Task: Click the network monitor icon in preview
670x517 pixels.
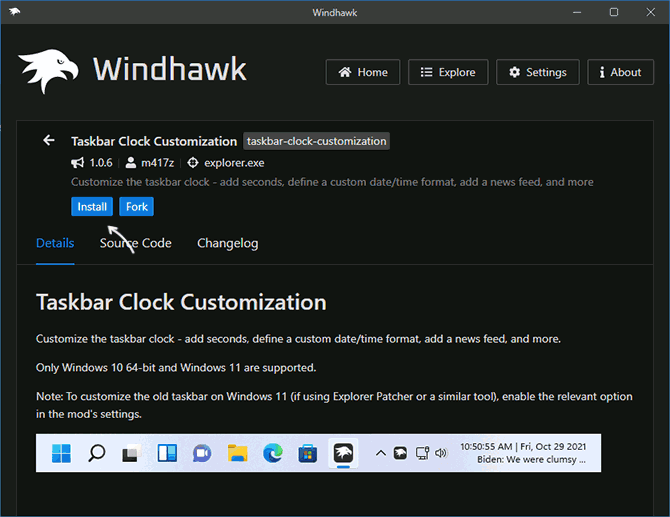Action: point(422,453)
